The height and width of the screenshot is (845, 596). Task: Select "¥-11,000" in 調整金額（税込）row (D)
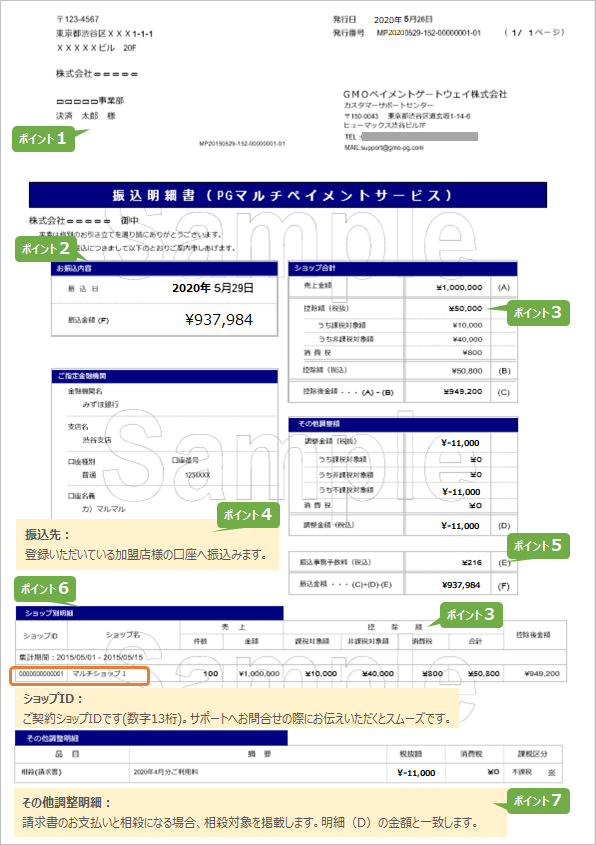tap(460, 526)
